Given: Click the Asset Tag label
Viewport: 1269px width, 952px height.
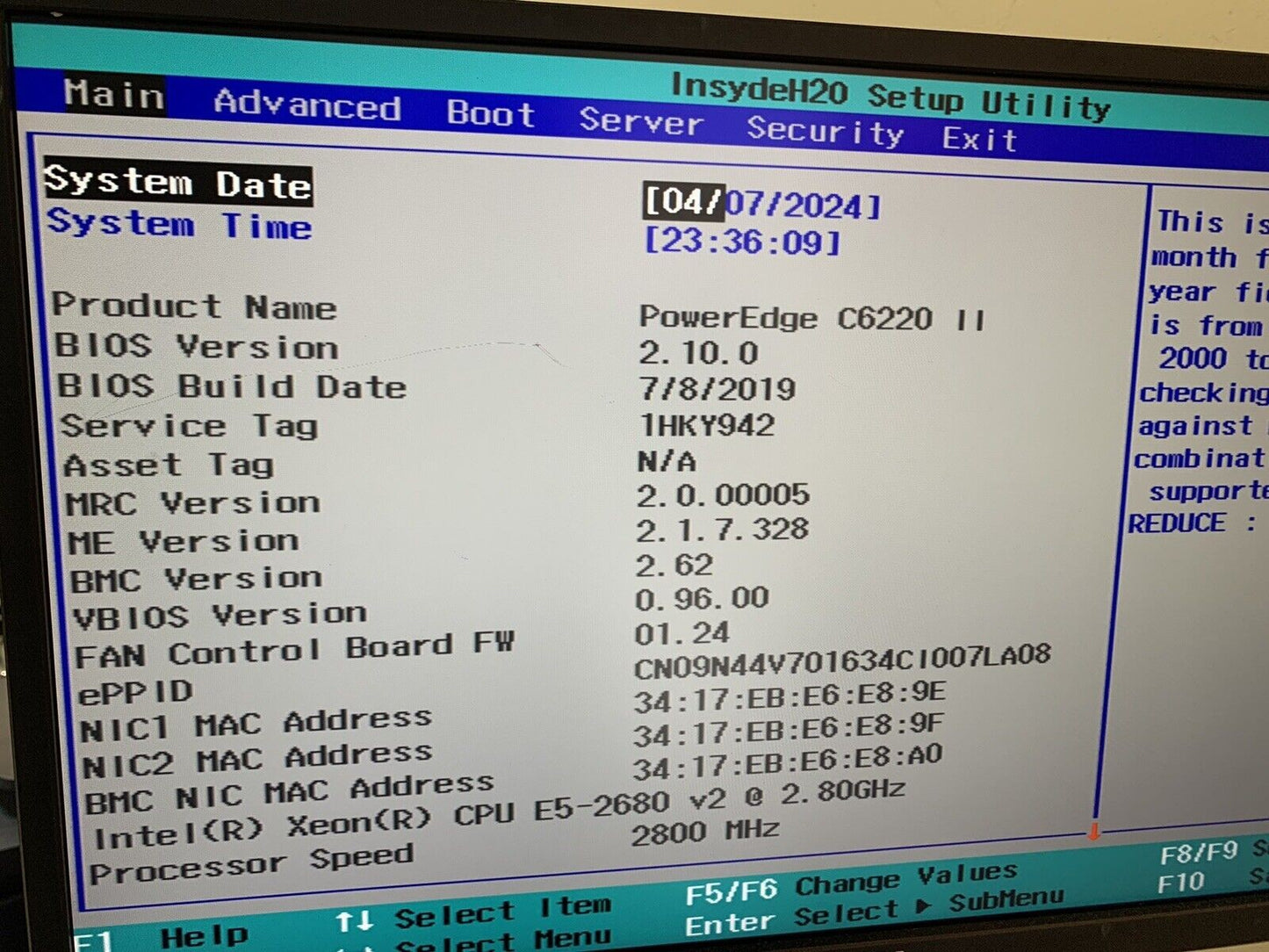Looking at the screenshot, I should point(169,465).
